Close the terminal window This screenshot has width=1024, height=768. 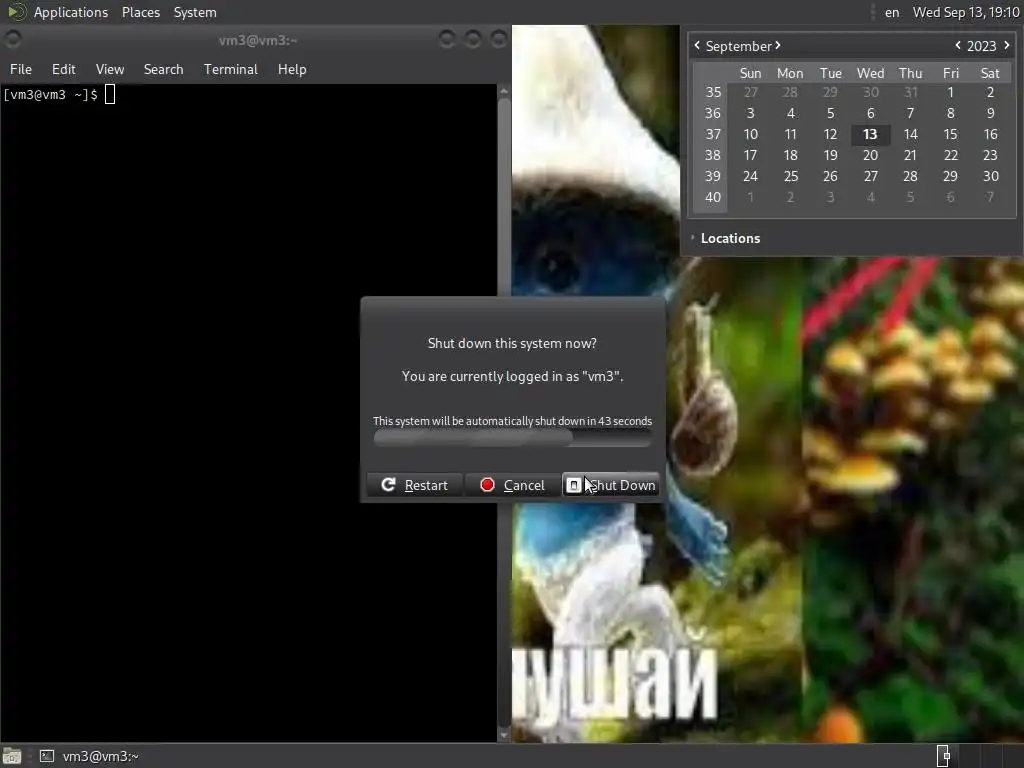(499, 39)
